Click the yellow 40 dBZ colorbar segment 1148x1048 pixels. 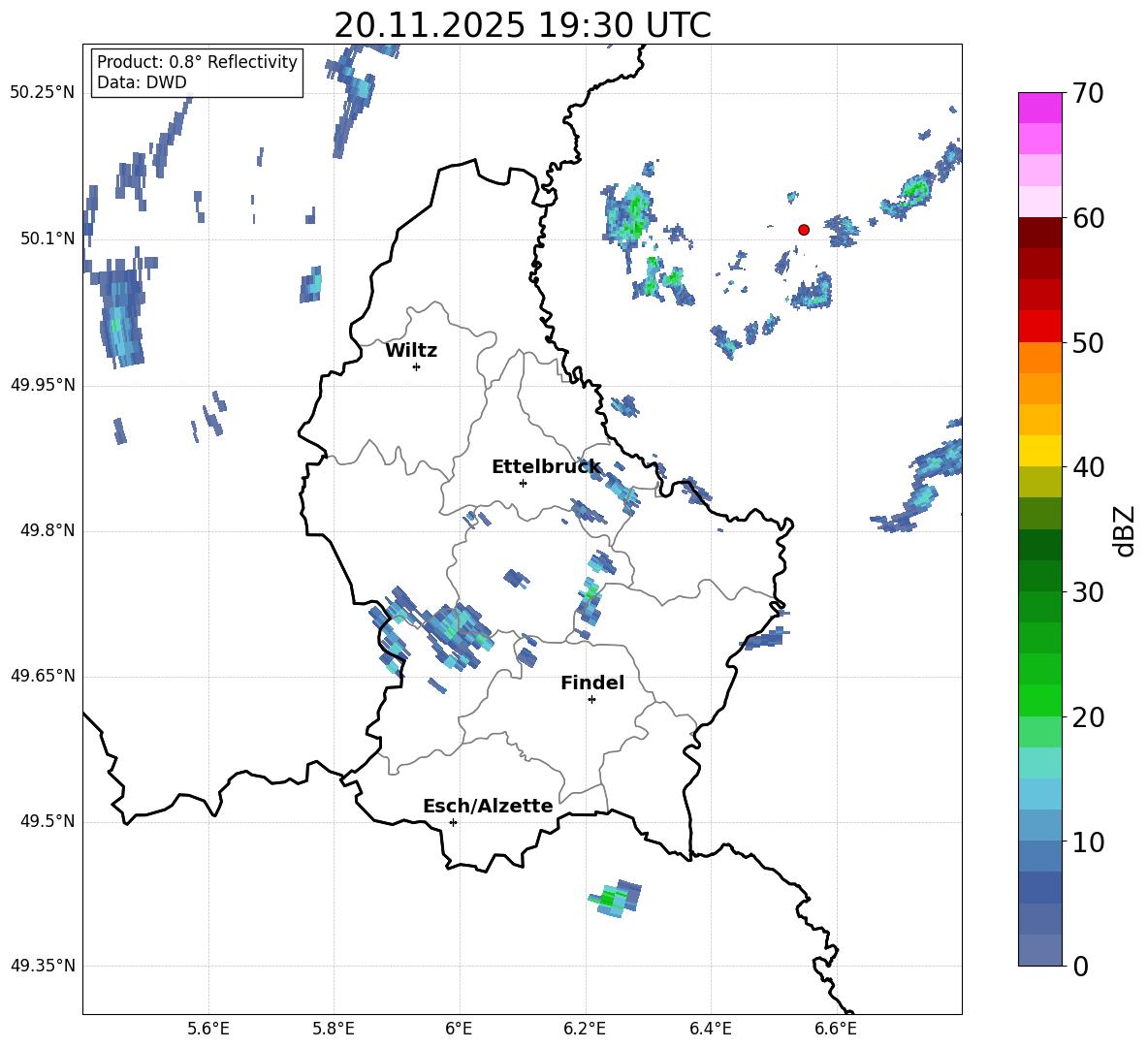pos(1039,451)
